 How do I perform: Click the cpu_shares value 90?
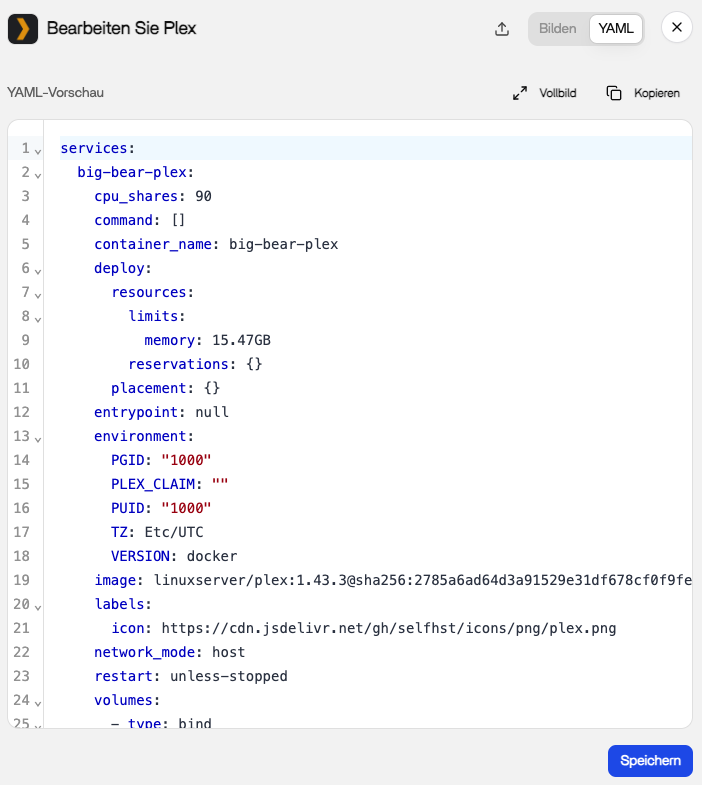tap(203, 196)
